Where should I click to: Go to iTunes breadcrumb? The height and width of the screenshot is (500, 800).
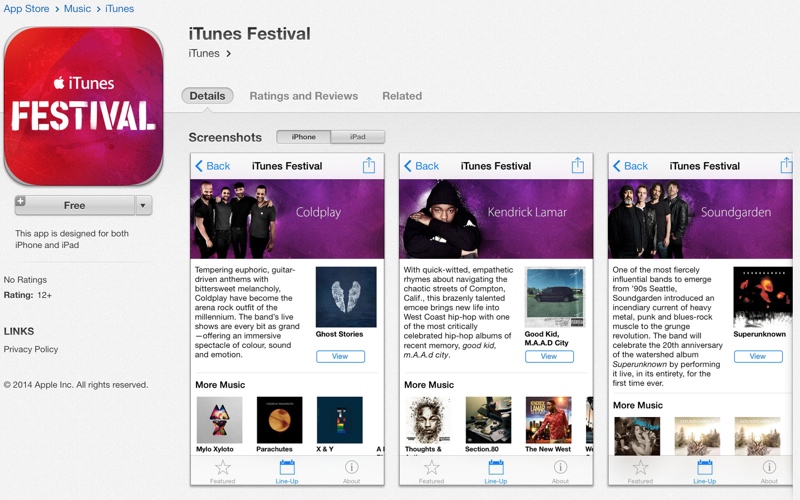pyautogui.click(x=119, y=9)
